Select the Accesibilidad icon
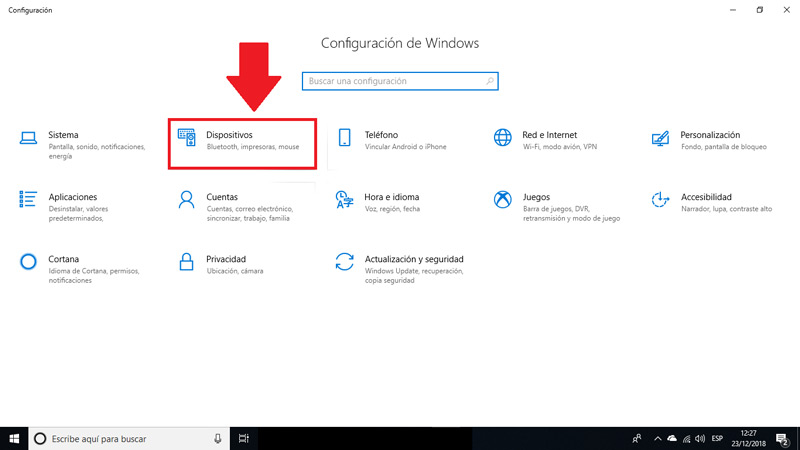Viewport: 800px width, 450px height. coord(660,199)
